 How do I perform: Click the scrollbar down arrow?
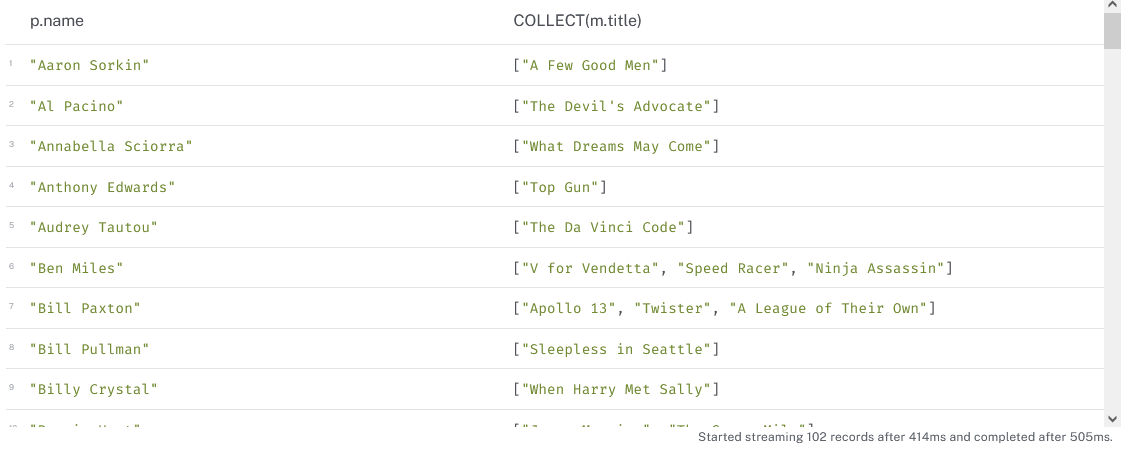[1113, 418]
